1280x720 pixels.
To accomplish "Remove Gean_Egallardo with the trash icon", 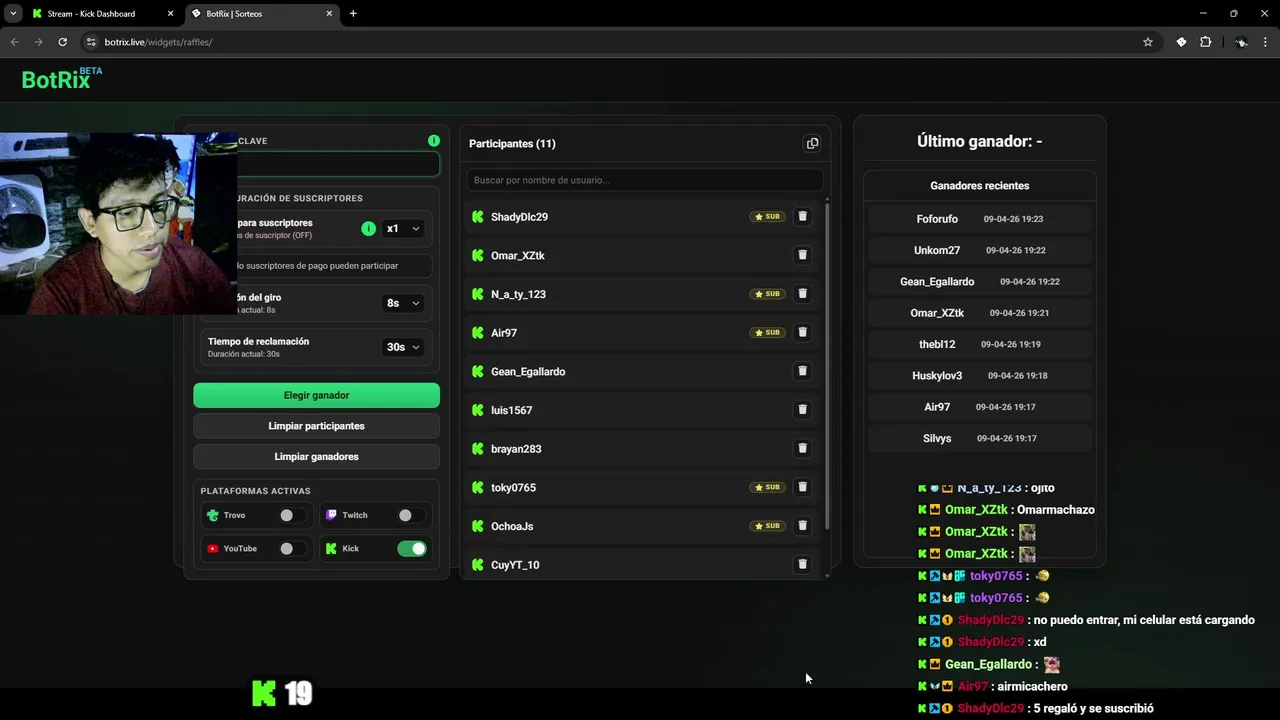I will coord(802,371).
